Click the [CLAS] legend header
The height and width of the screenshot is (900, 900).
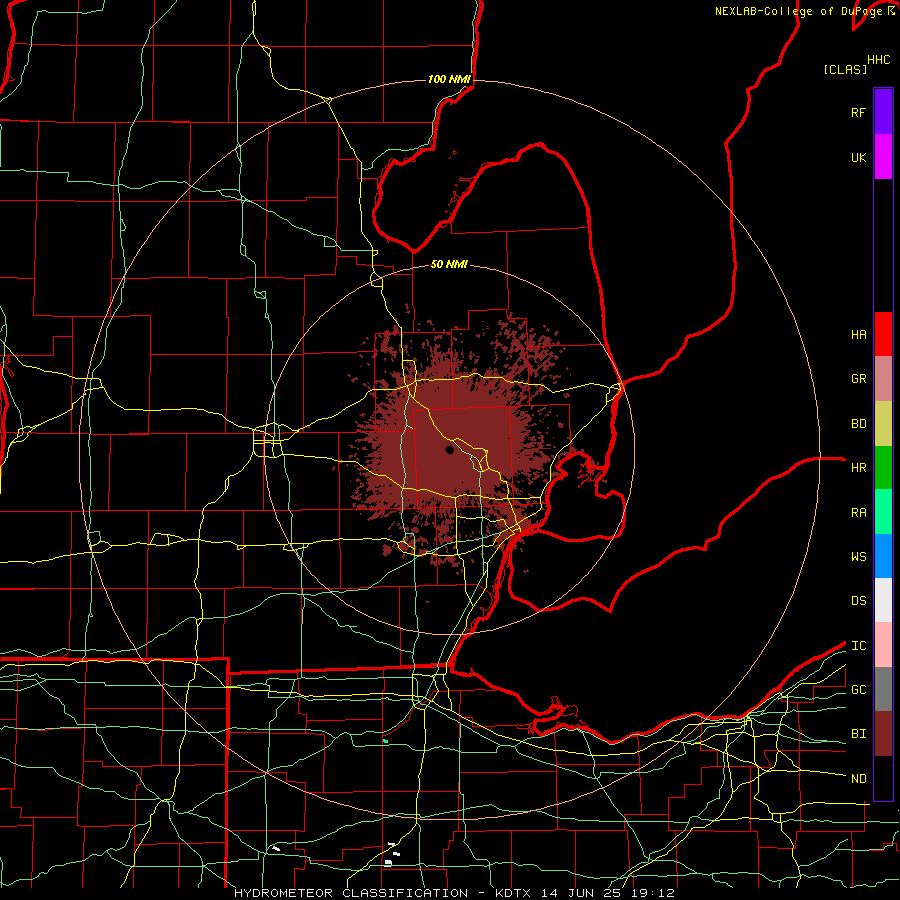point(845,70)
